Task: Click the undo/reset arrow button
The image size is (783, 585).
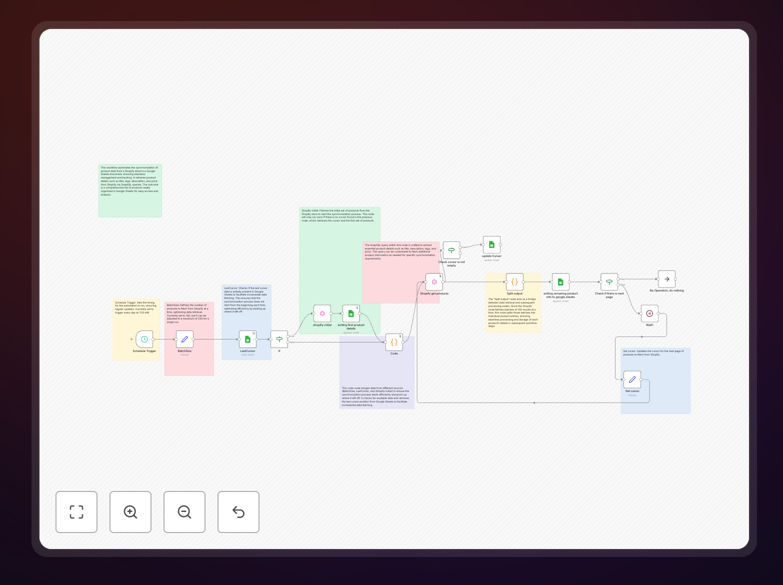Action: pos(238,512)
